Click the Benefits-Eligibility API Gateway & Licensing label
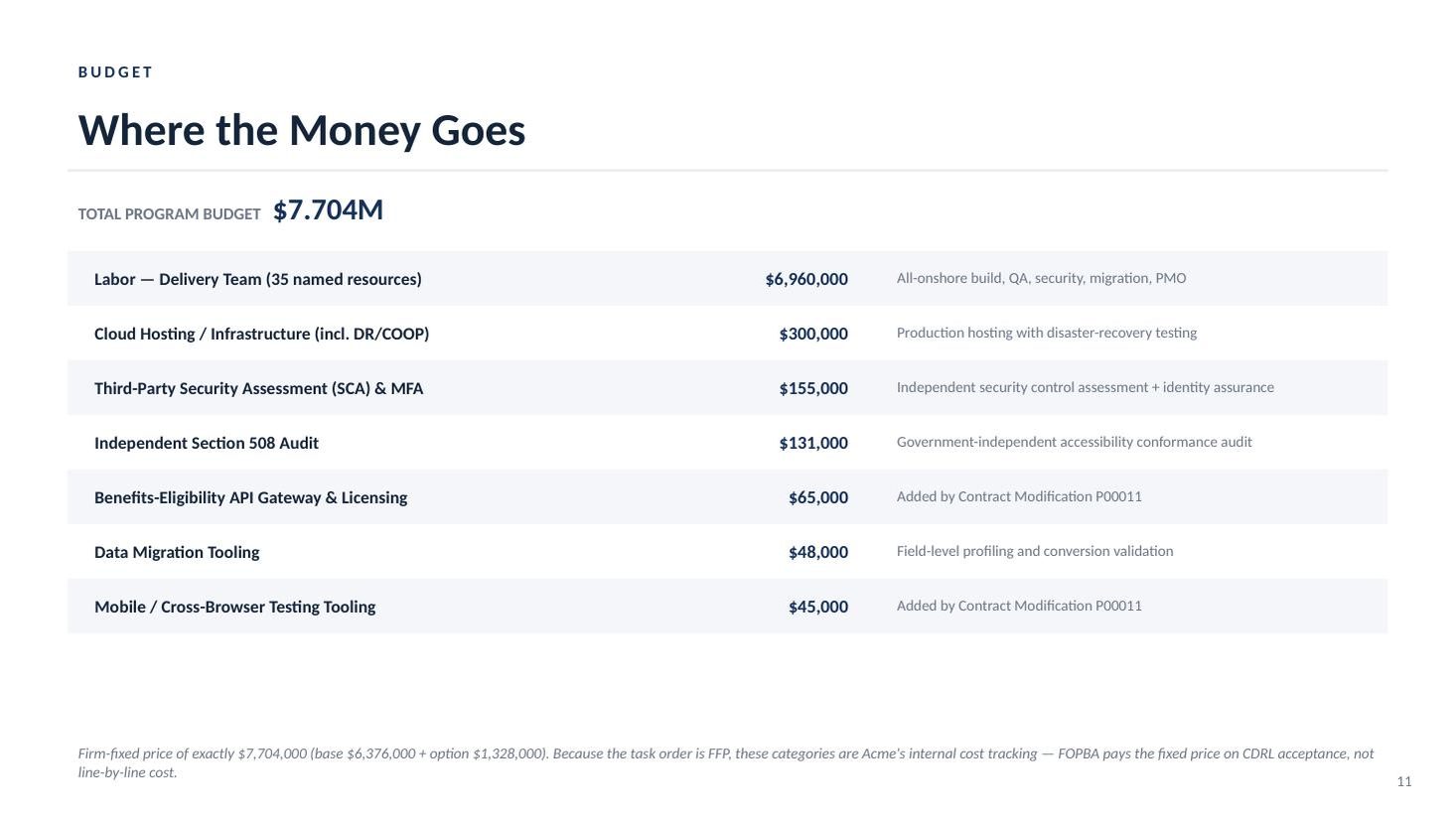This screenshot has width=1456, height=819. (250, 497)
